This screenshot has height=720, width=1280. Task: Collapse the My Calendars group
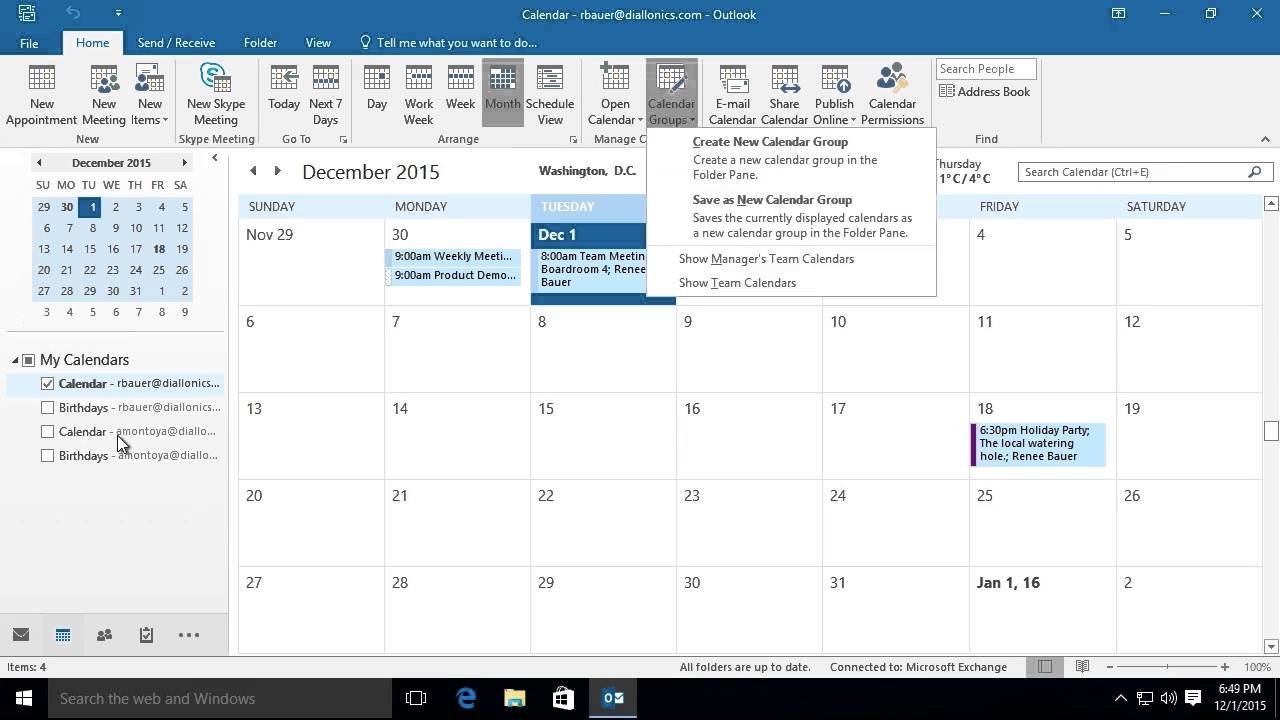click(15, 360)
